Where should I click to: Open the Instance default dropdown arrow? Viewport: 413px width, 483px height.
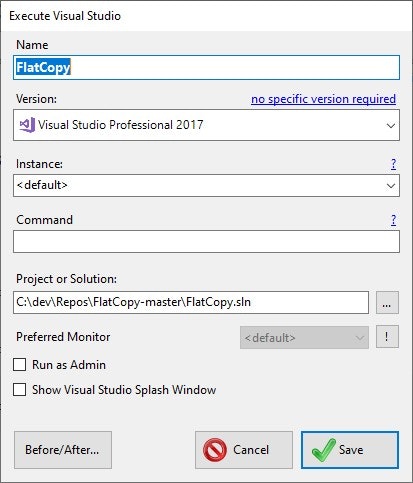391,185
